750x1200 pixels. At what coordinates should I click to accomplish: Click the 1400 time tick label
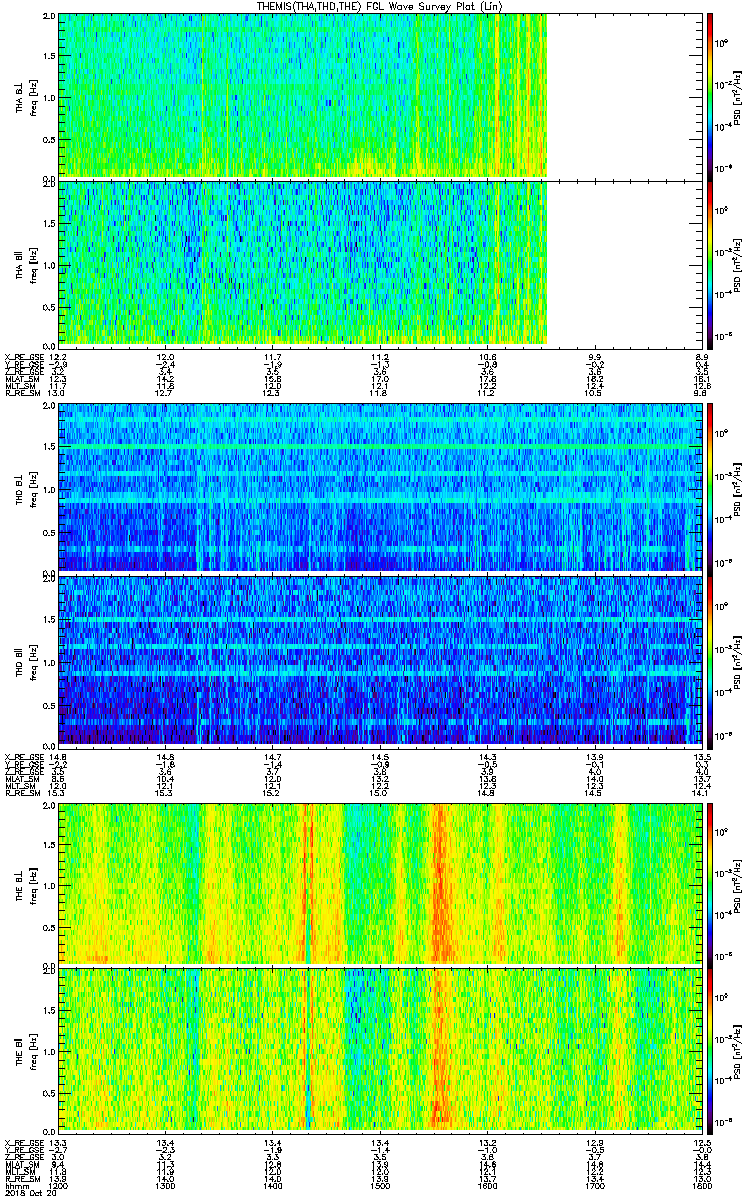(x=273, y=1184)
